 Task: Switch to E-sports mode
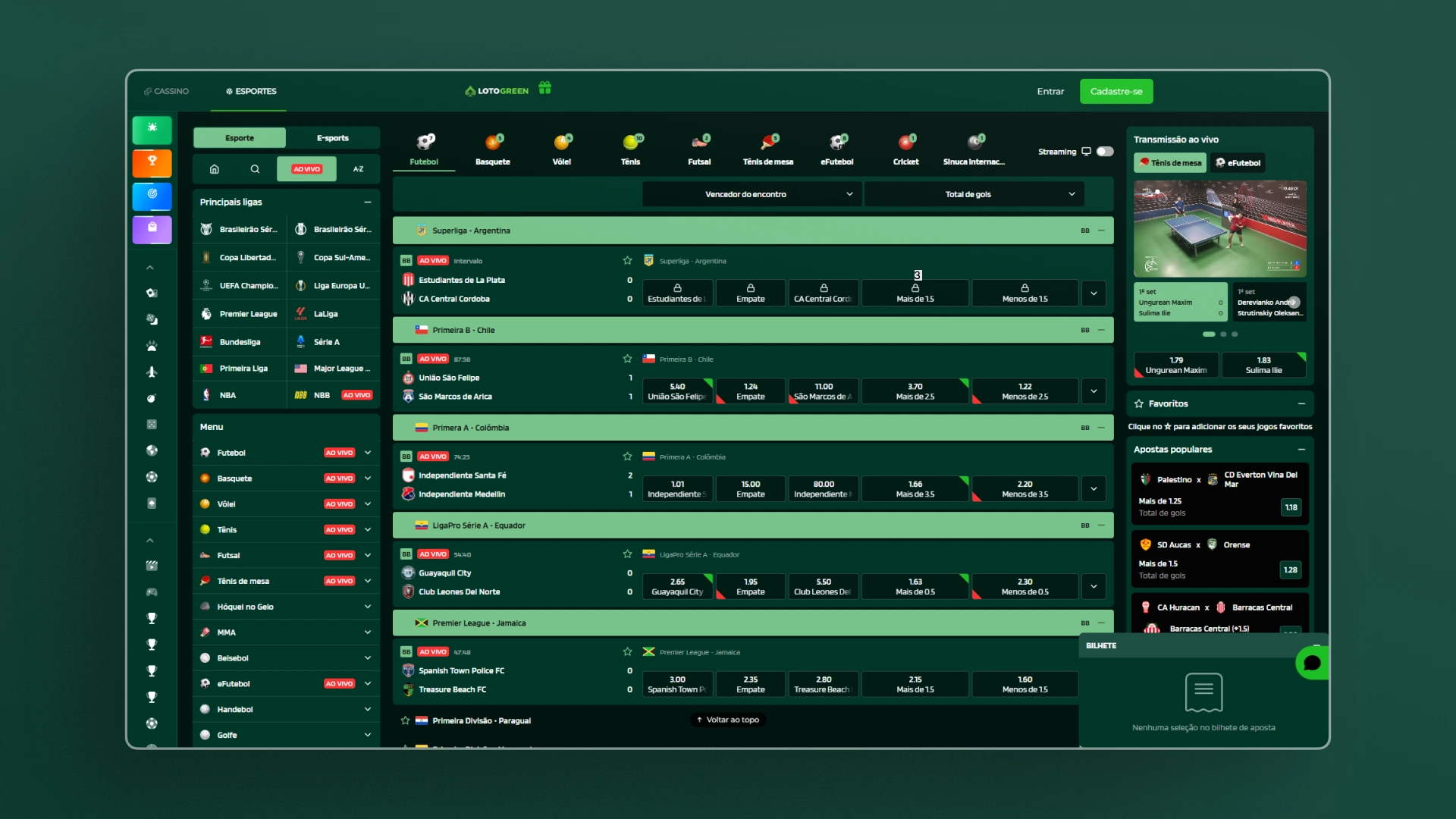(333, 138)
